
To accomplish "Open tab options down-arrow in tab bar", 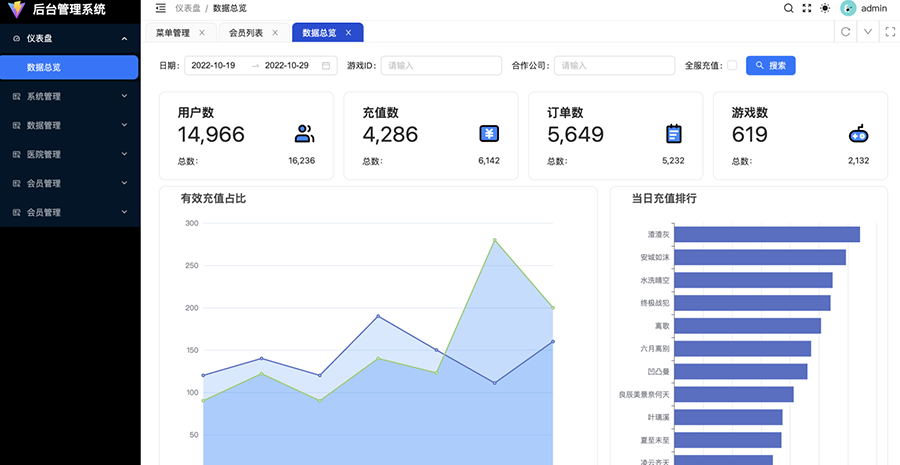I will (868, 32).
